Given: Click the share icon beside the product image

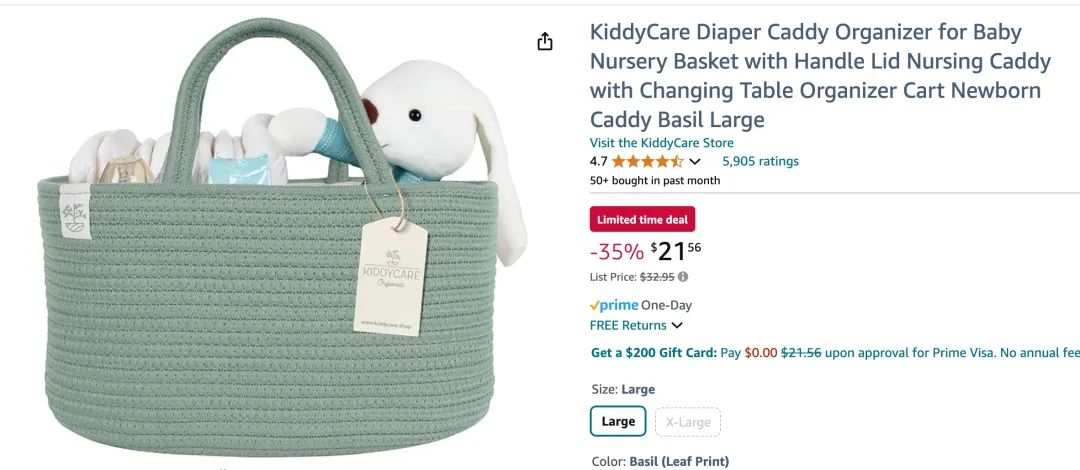Looking at the screenshot, I should coord(545,41).
